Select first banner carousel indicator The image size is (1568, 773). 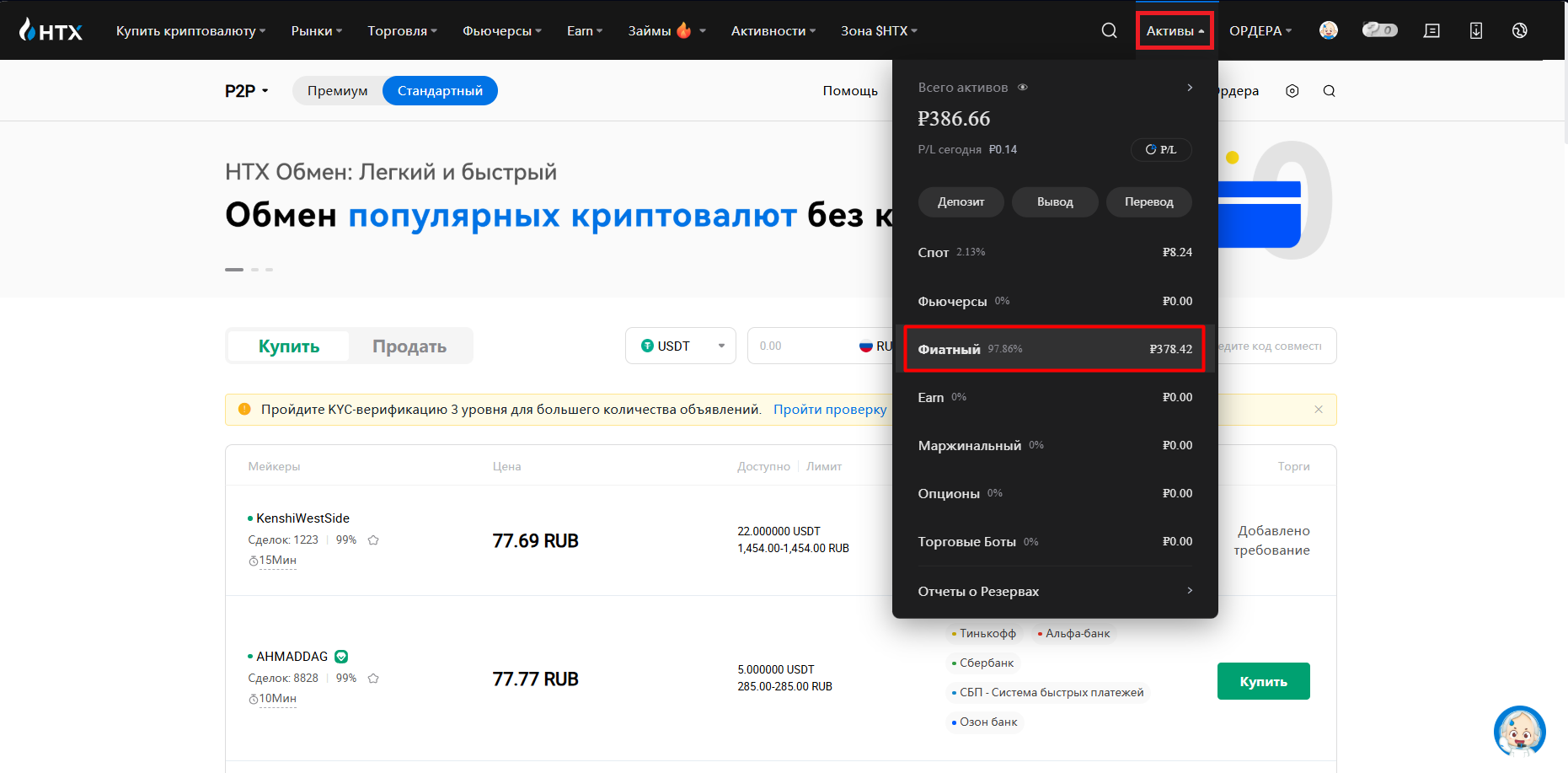(x=234, y=270)
